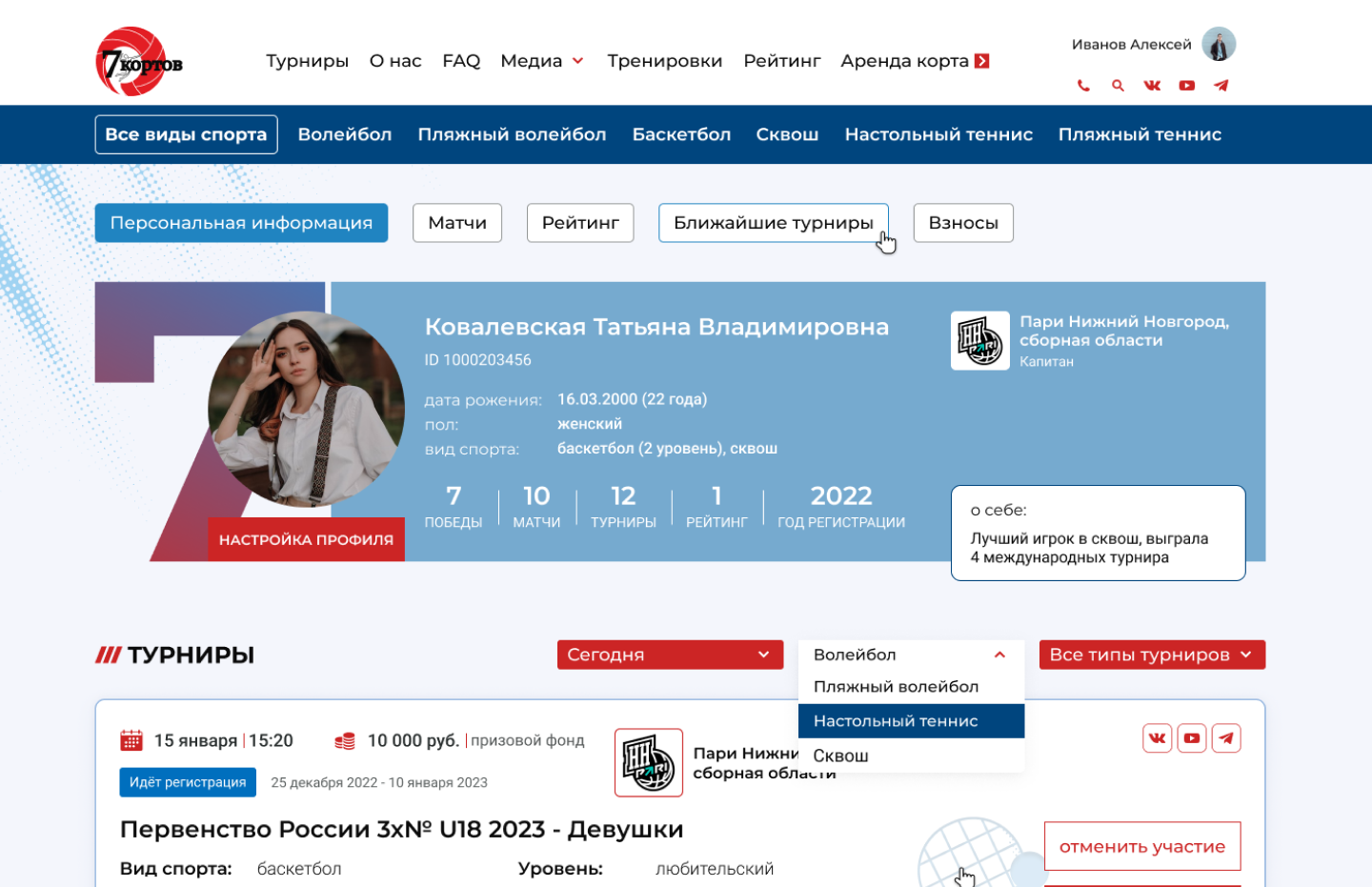The image size is (1372, 887).
Task: Click the 7 Kortov logo
Action: (x=138, y=59)
